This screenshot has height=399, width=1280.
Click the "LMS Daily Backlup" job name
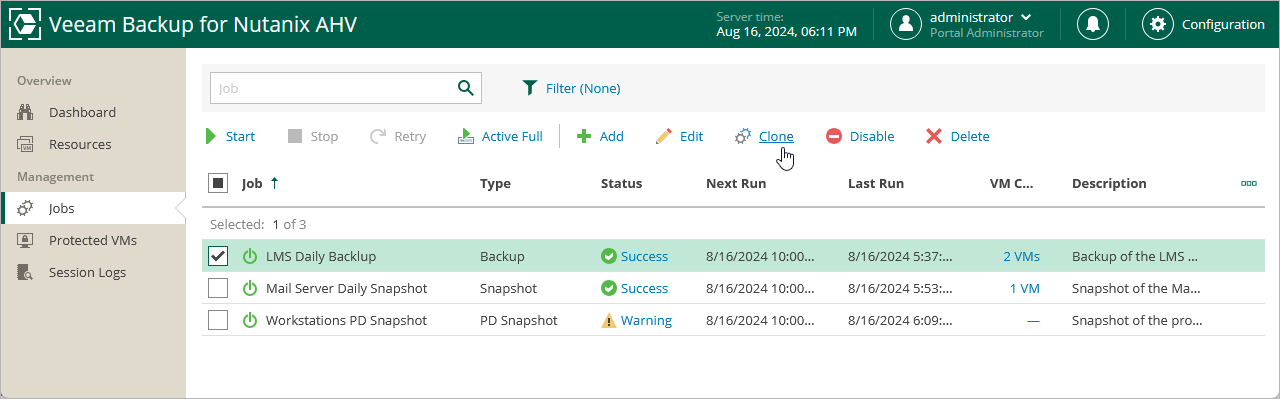pos(321,256)
